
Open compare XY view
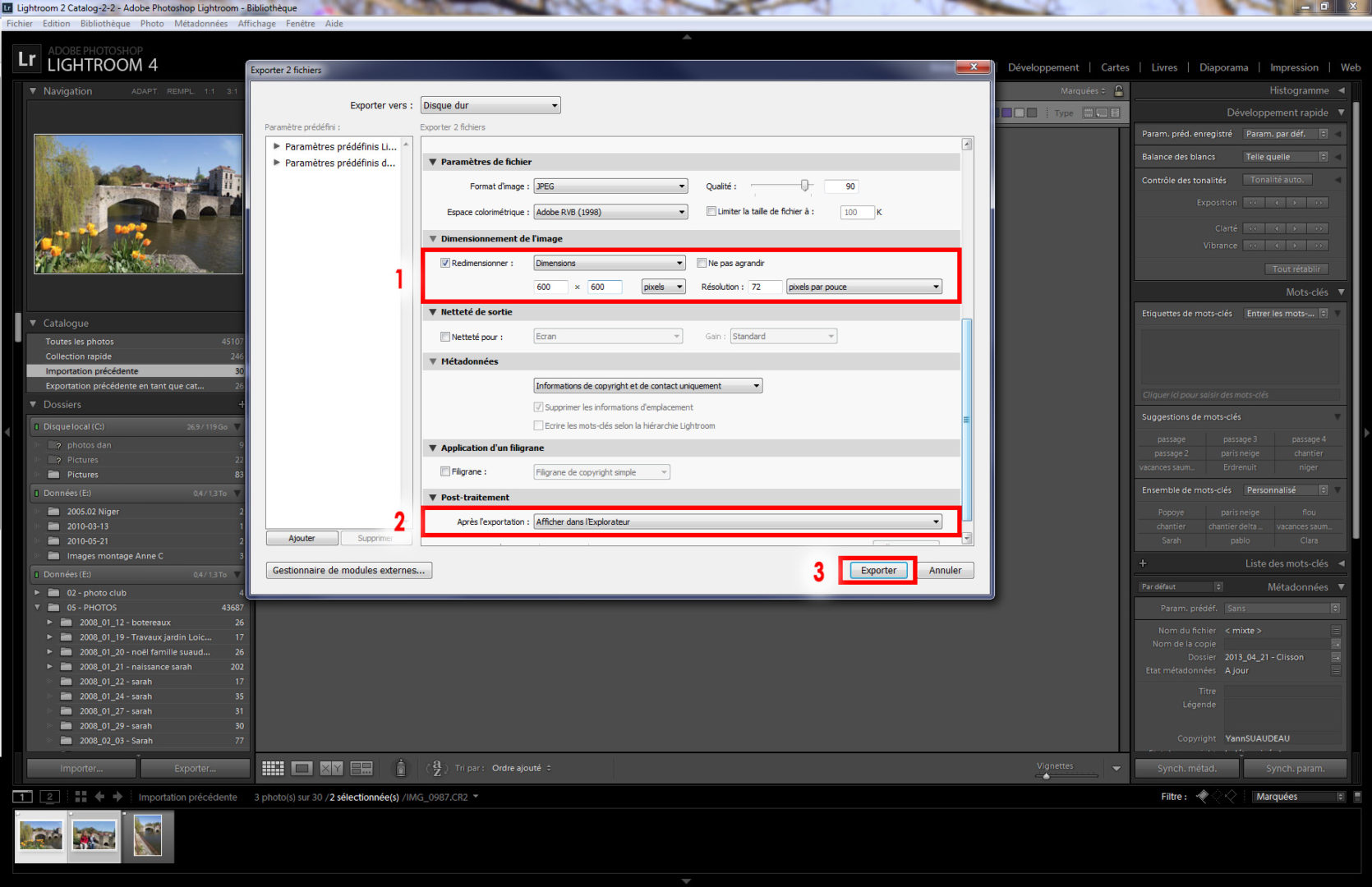pos(332,769)
